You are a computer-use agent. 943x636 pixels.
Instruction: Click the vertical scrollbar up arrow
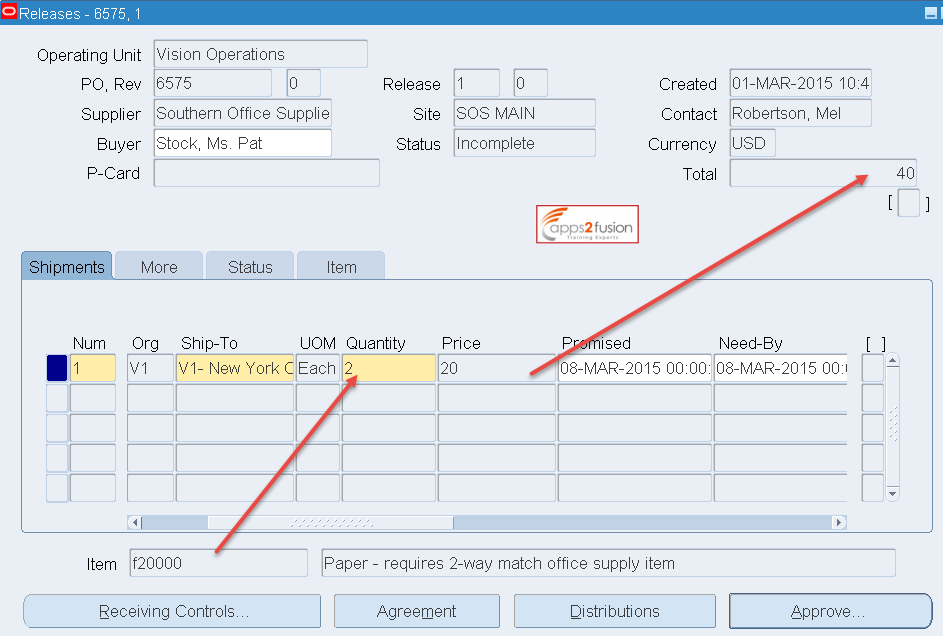(892, 361)
